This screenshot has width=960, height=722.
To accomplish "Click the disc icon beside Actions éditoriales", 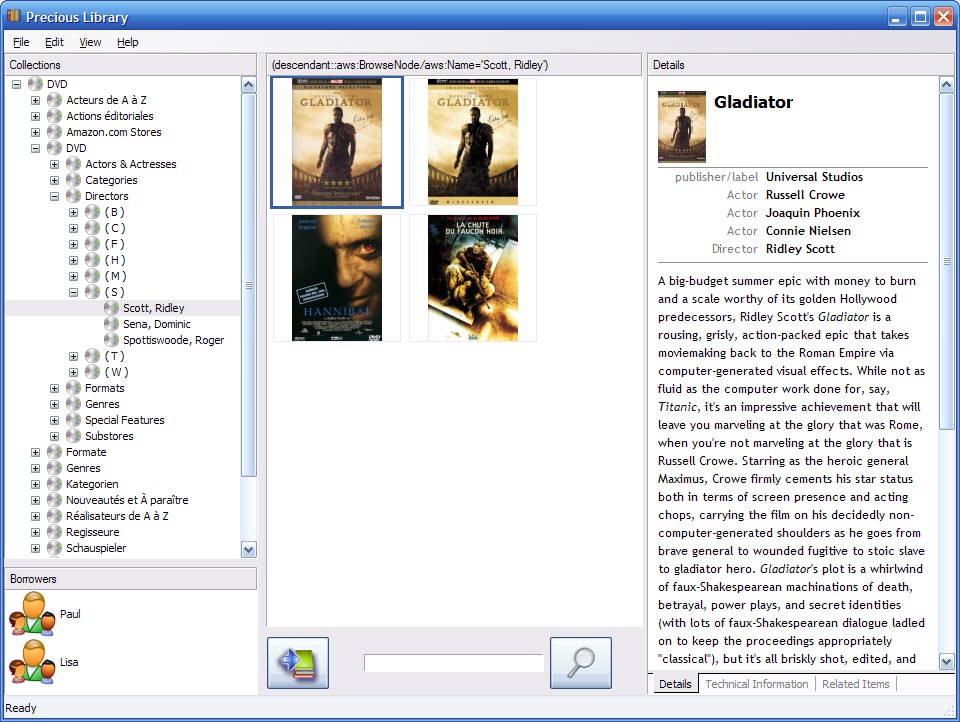I will click(x=54, y=116).
